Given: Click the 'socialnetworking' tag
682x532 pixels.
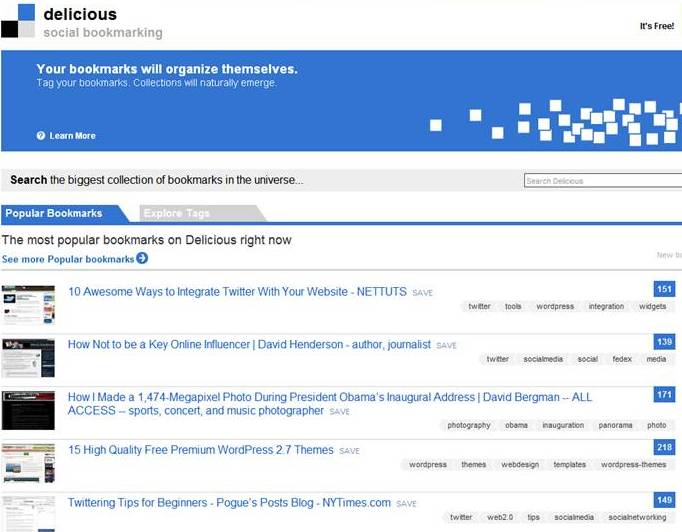Looking at the screenshot, I should pyautogui.click(x=637, y=518).
